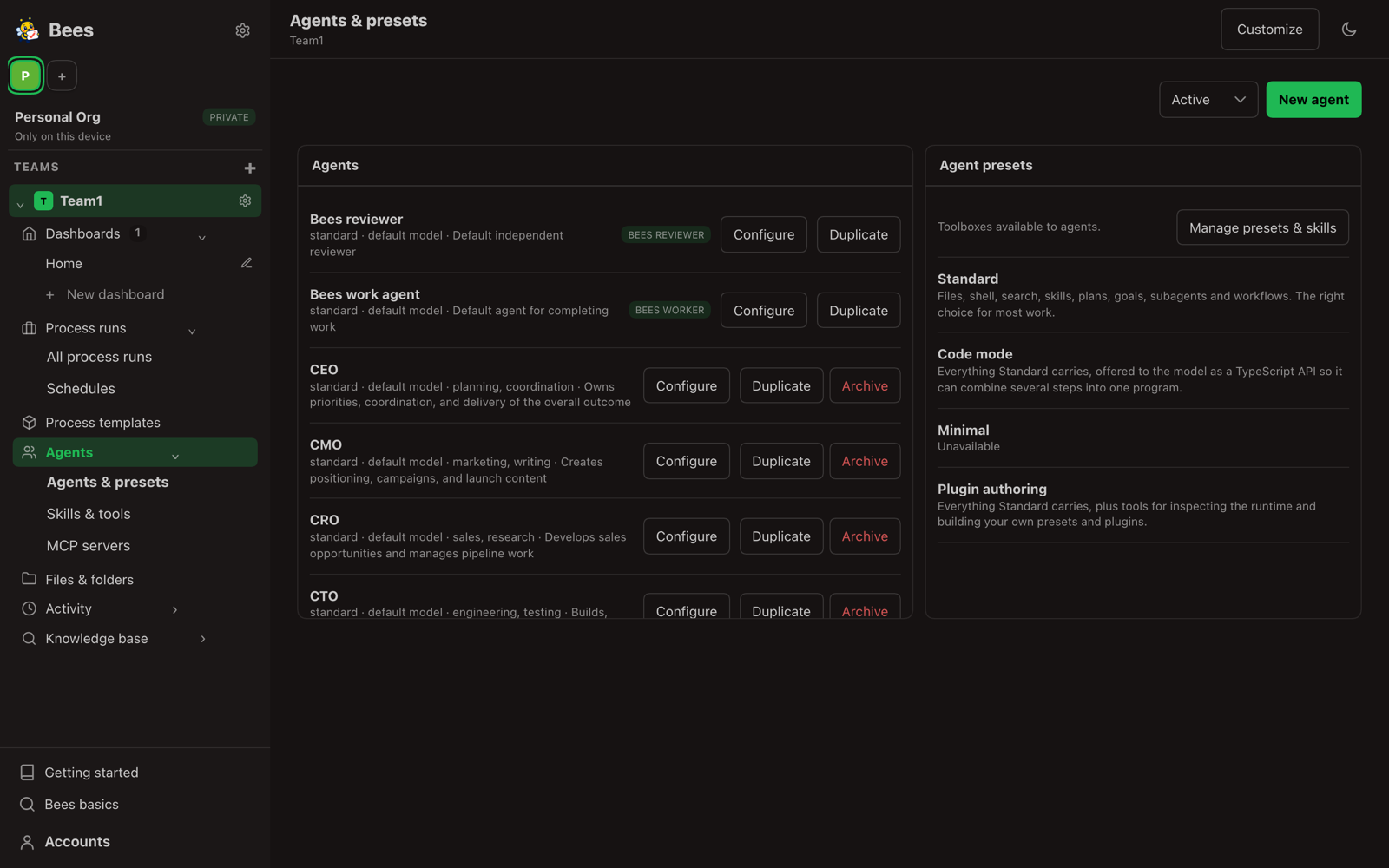Image resolution: width=1389 pixels, height=868 pixels.
Task: Collapse the Agents section chevron
Action: tap(175, 456)
